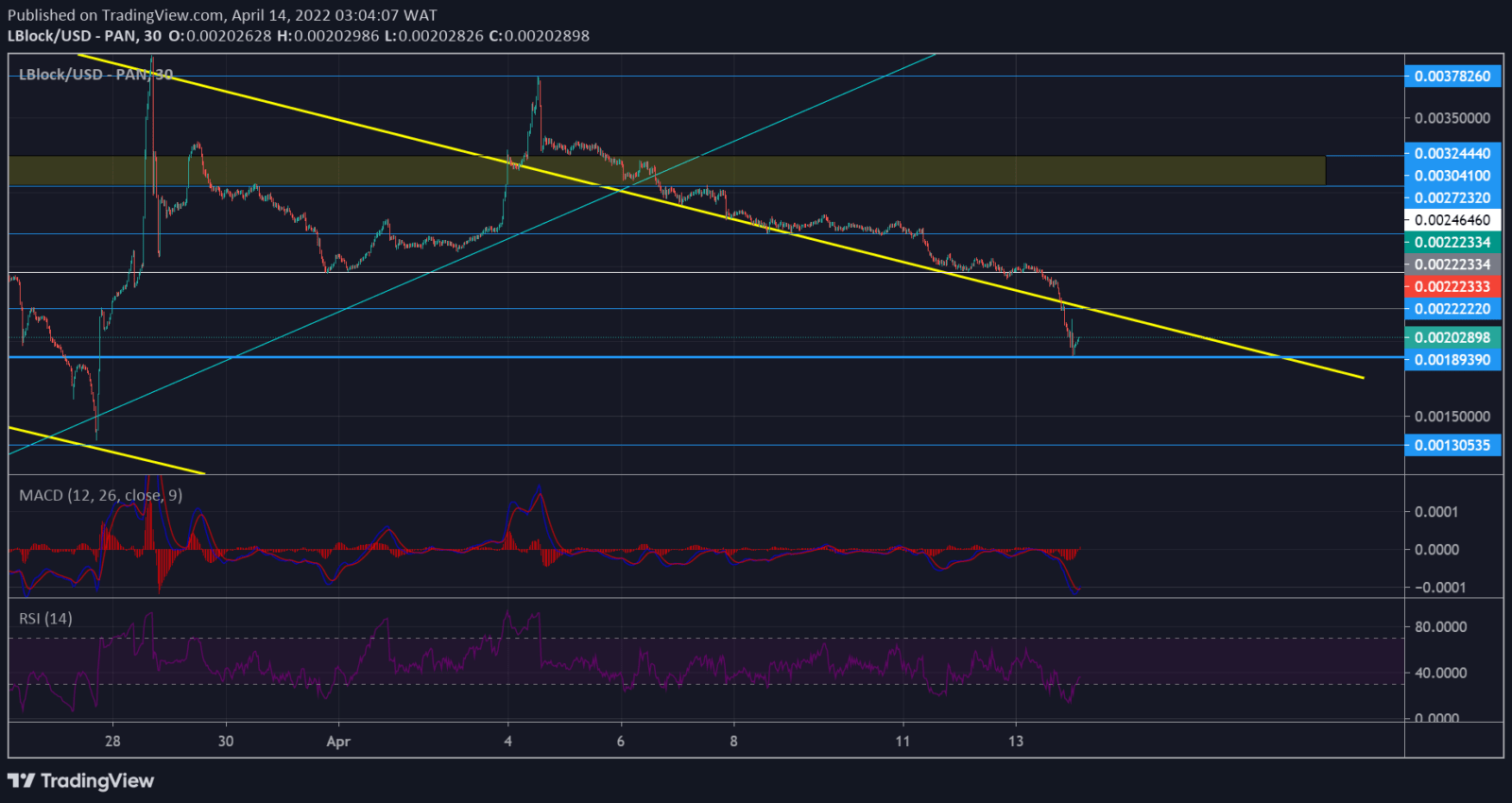Image resolution: width=1512 pixels, height=803 pixels.
Task: Select the 0.00304100 price label
Action: 1452,176
